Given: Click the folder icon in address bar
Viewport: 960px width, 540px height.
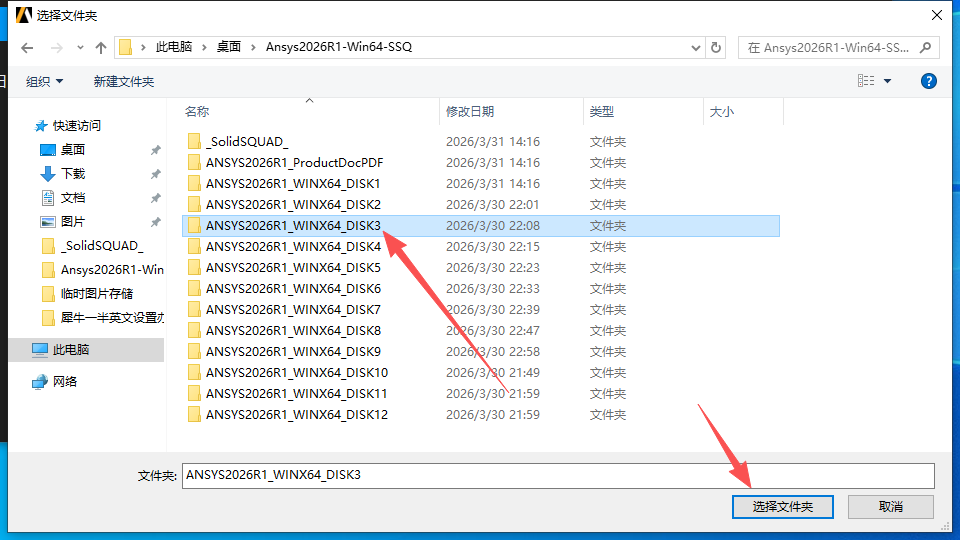Looking at the screenshot, I should point(126,47).
